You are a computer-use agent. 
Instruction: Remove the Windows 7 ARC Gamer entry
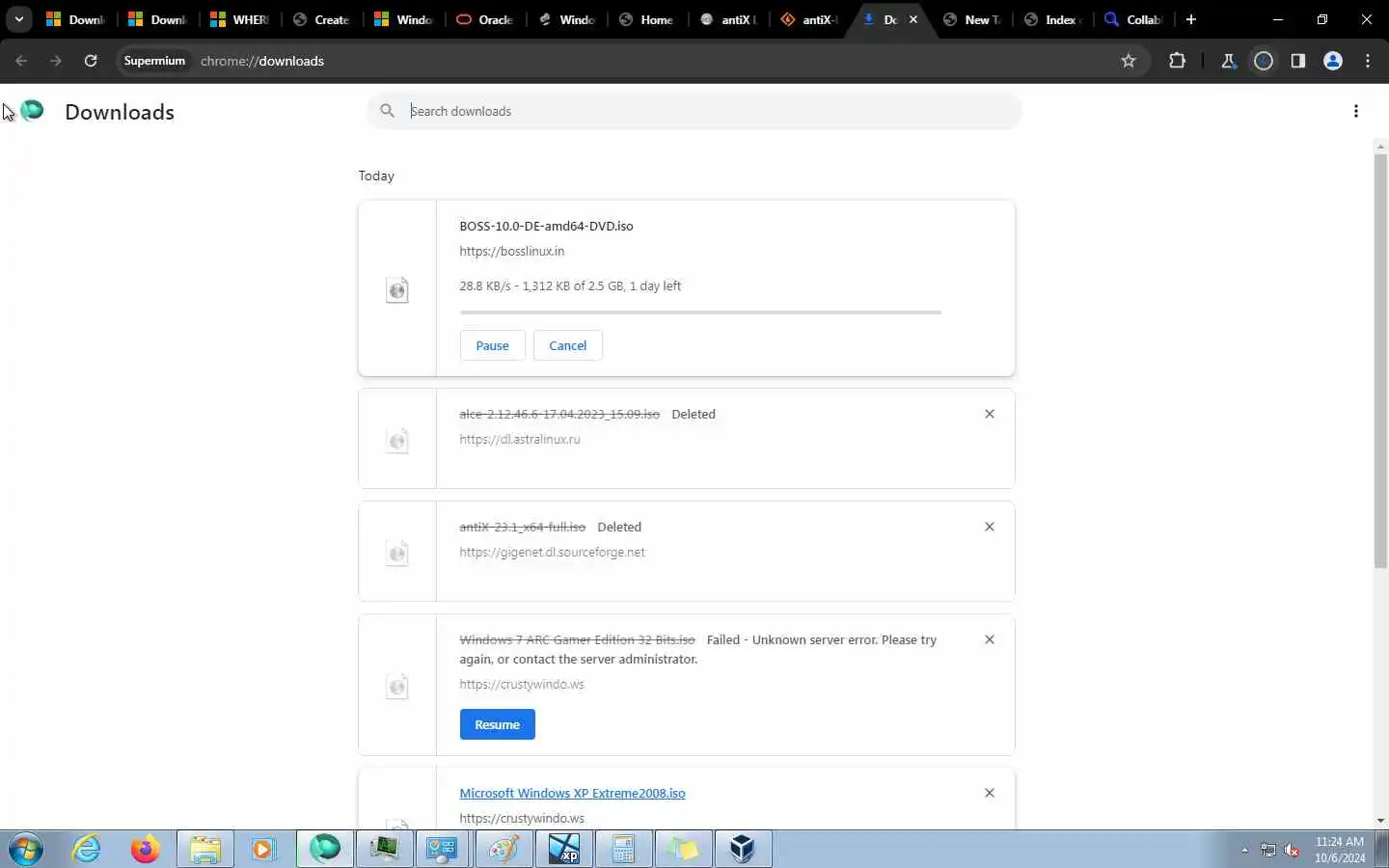pyautogui.click(x=989, y=639)
